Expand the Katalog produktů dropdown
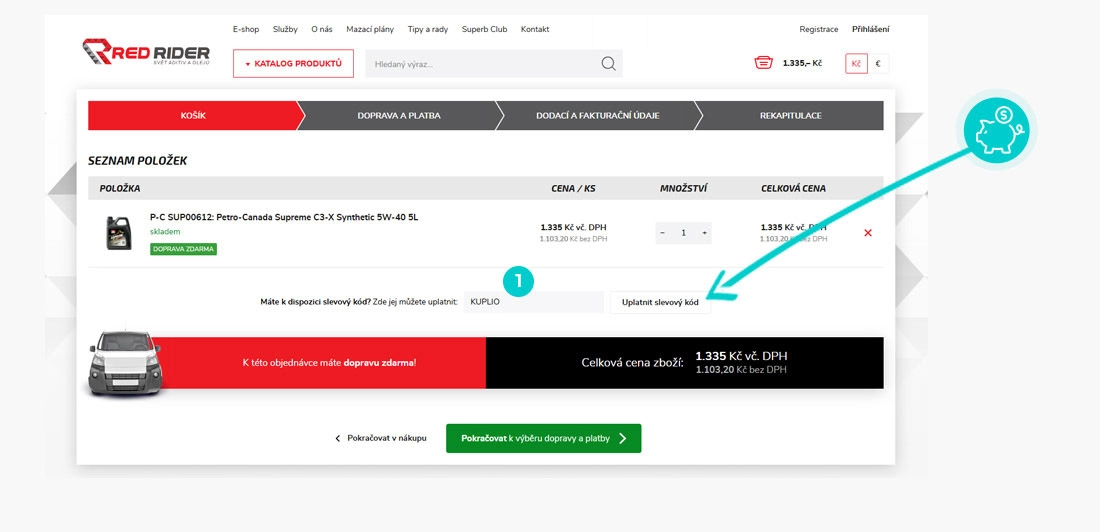This screenshot has height=532, width=1100. click(x=293, y=63)
